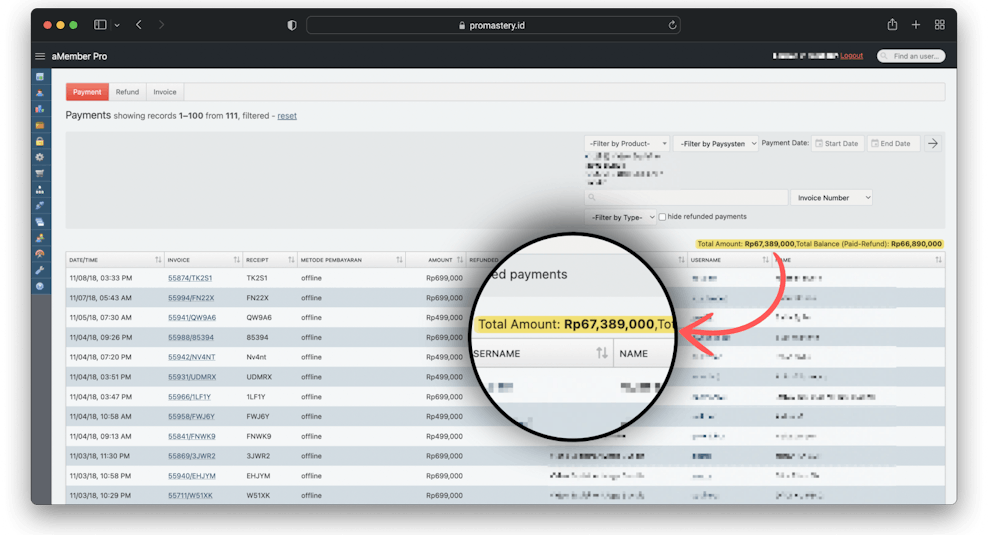The image size is (988, 535).
Task: Open invoice 55988/85394
Action: point(191,338)
